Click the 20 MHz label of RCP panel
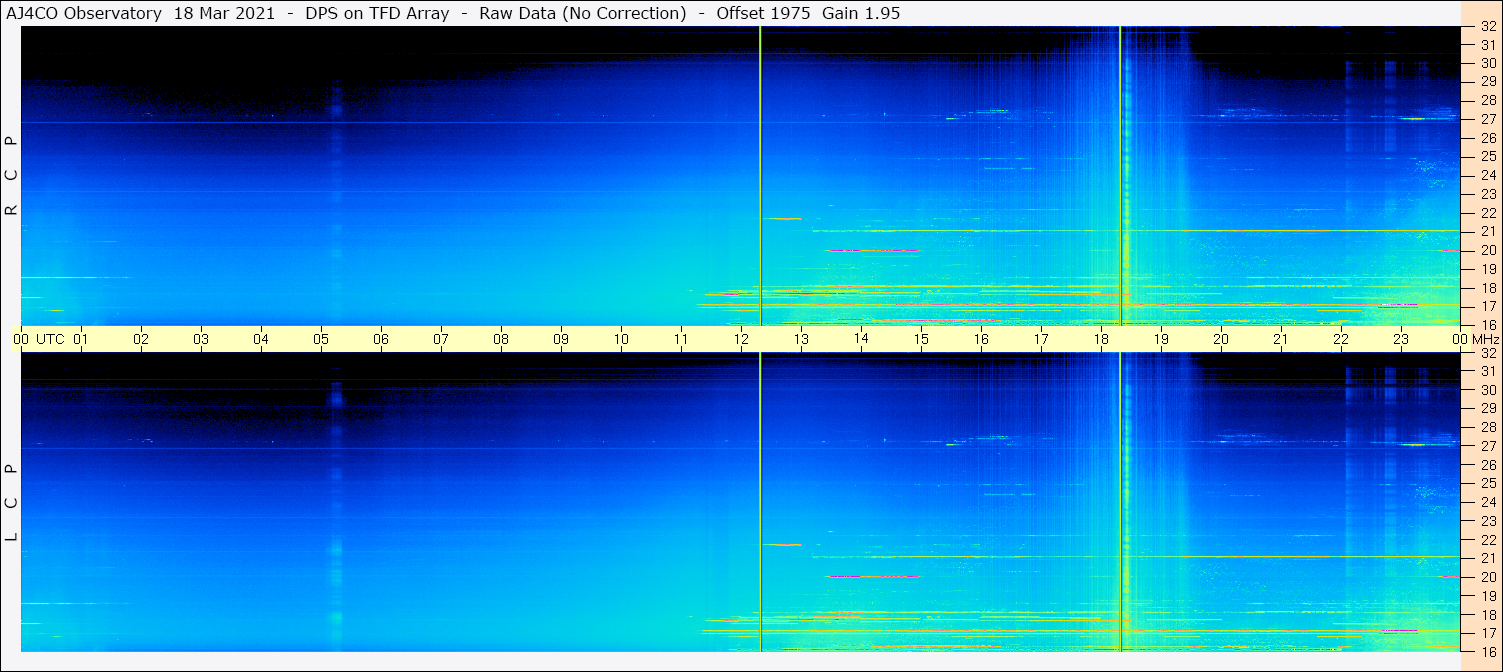The height and width of the screenshot is (672, 1503). pyautogui.click(x=1487, y=250)
